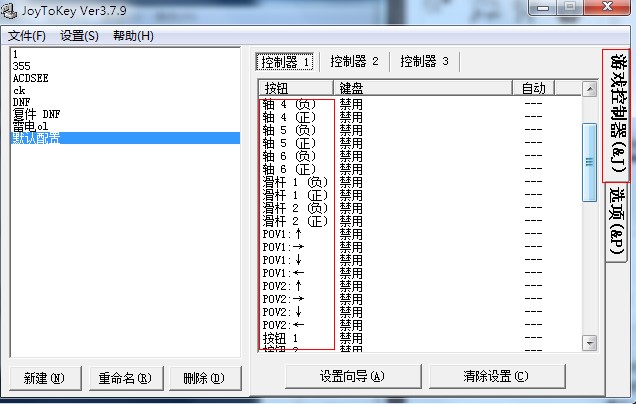This screenshot has height=404, width=636.
Task: Click the 自动 column header
Action: pyautogui.click(x=533, y=88)
